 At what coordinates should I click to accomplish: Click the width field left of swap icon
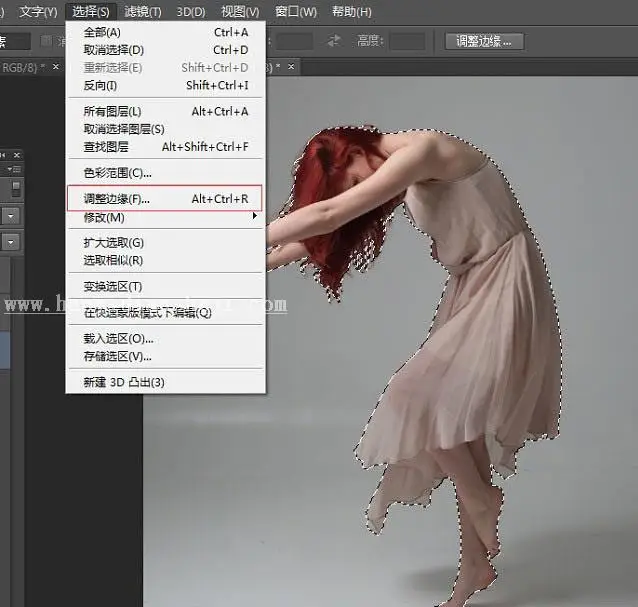pyautogui.click(x=294, y=41)
